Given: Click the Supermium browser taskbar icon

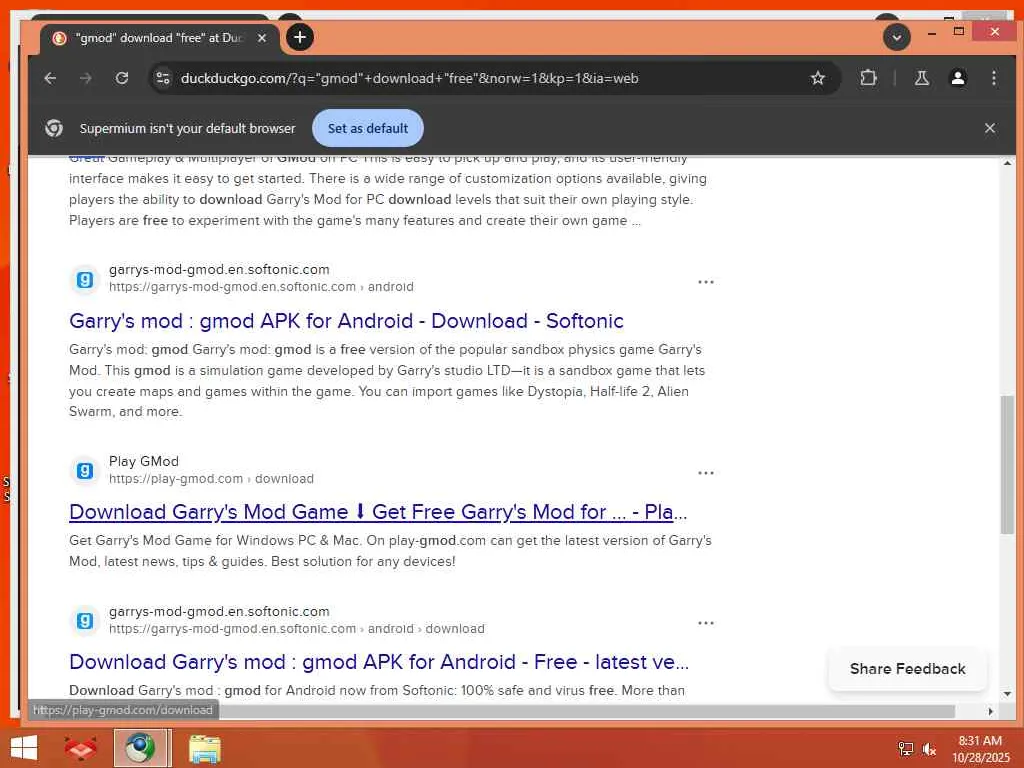Looking at the screenshot, I should (141, 748).
